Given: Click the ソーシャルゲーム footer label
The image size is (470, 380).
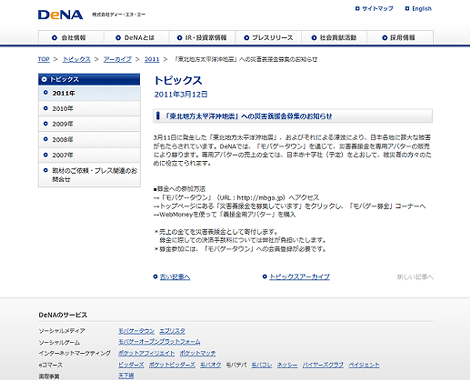Looking at the screenshot, I should 59,342.
